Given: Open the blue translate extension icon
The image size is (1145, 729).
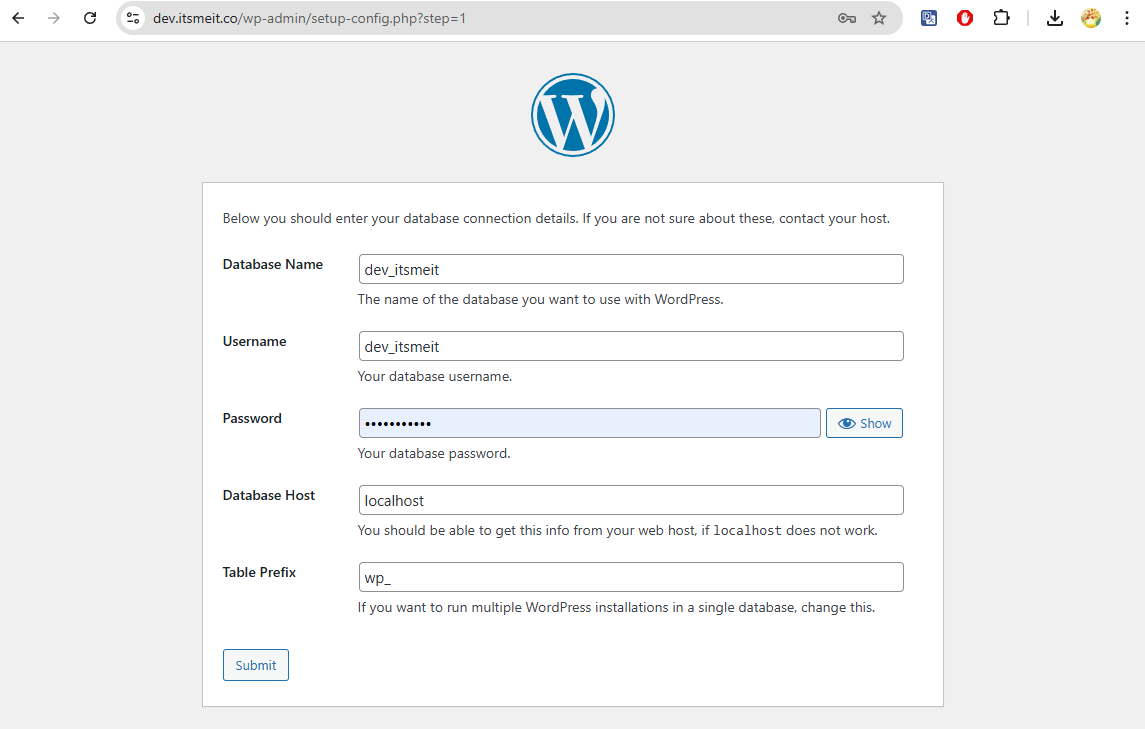Looking at the screenshot, I should 928,17.
